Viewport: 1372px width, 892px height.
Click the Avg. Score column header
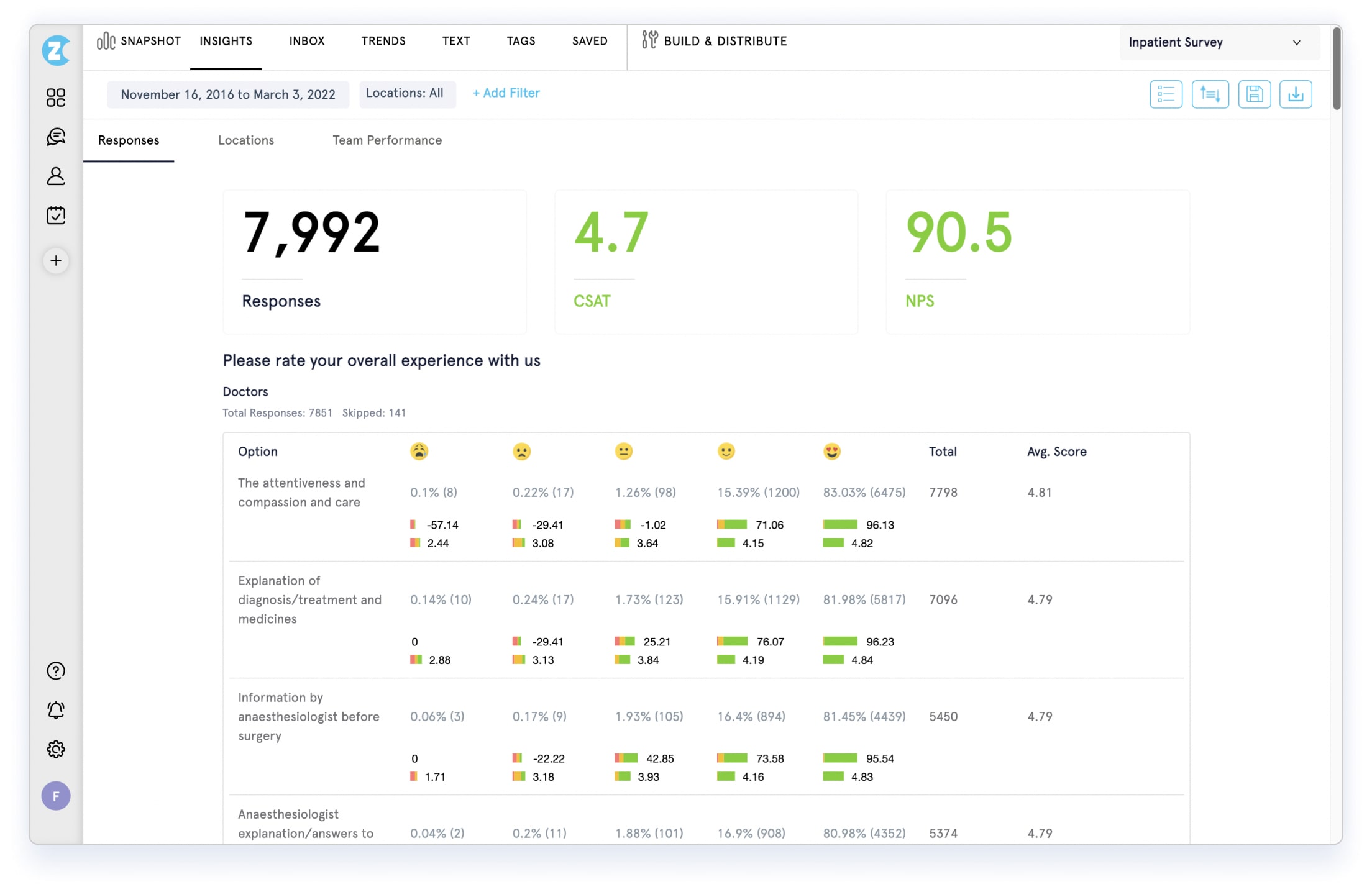coord(1057,452)
